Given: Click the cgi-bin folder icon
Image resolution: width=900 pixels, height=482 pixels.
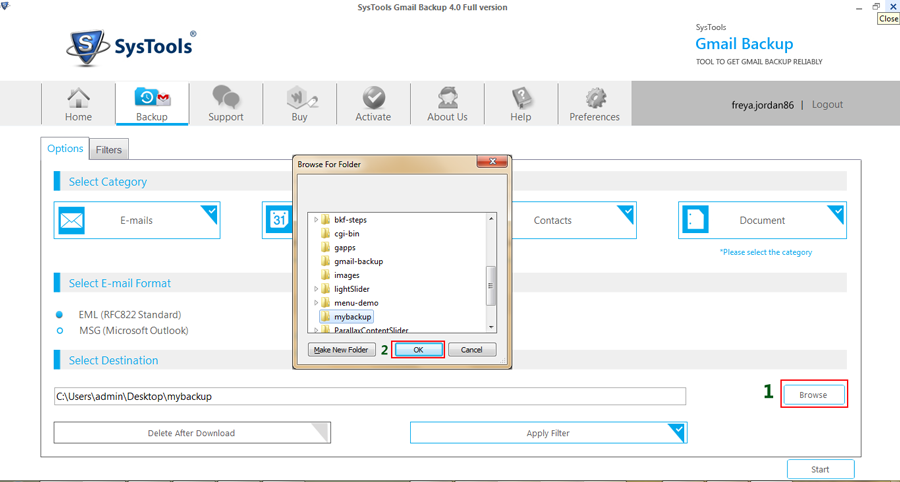Looking at the screenshot, I should pyautogui.click(x=325, y=234).
